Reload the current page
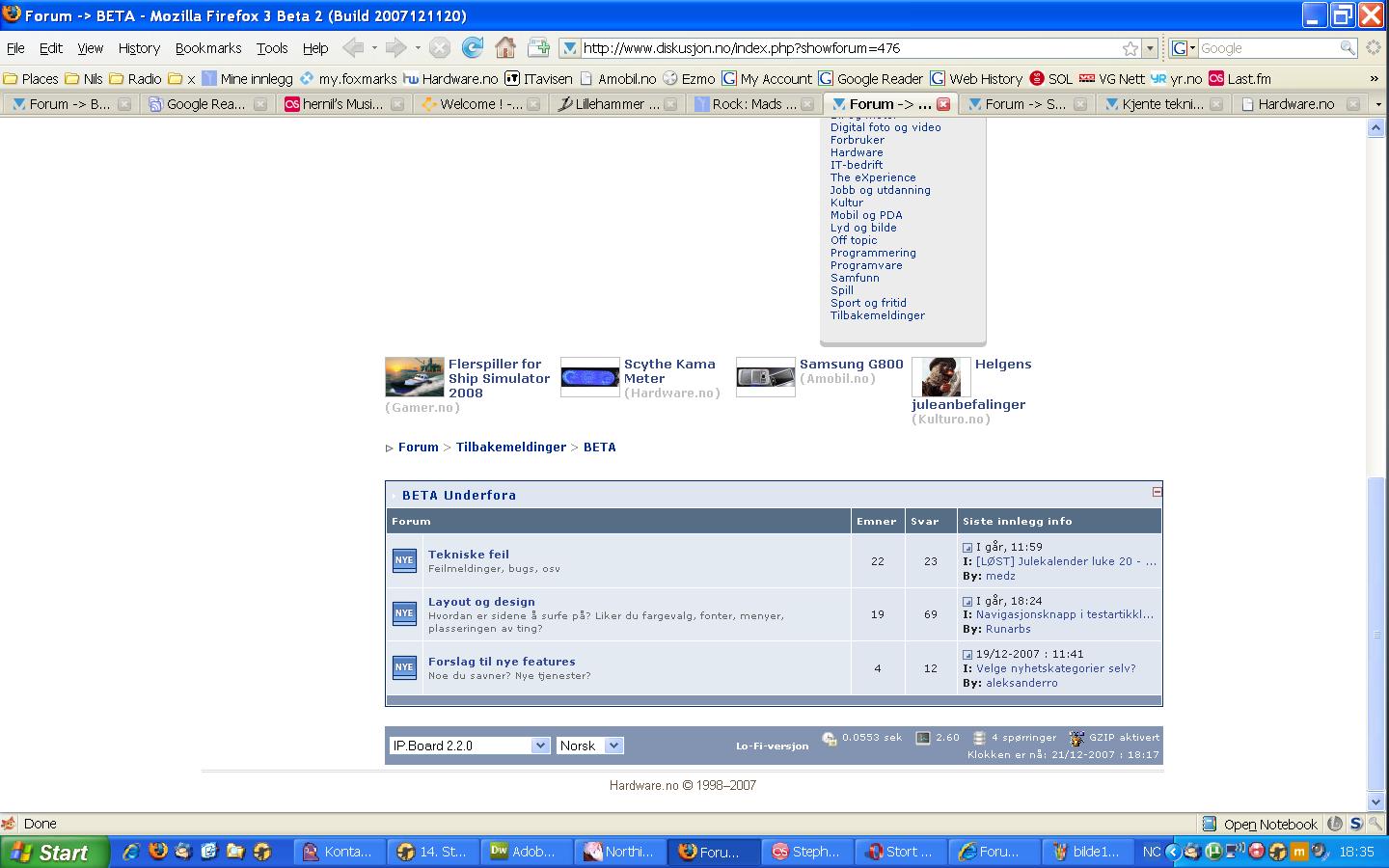The width and height of the screenshot is (1389, 868). pyautogui.click(x=472, y=47)
